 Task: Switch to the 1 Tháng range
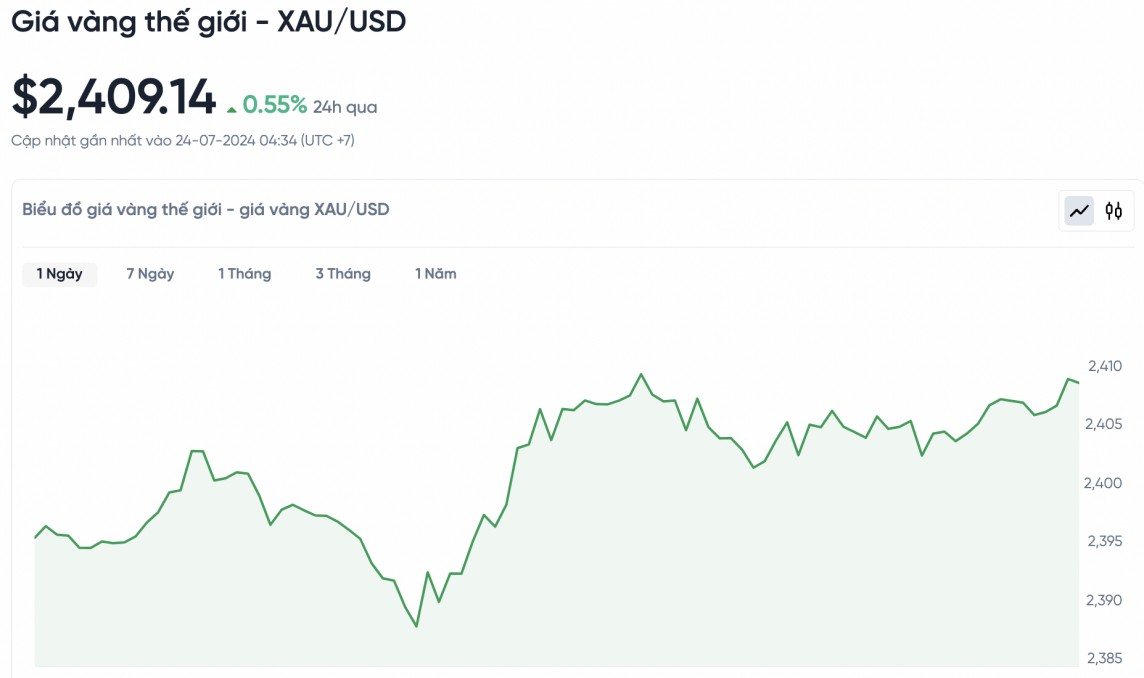[x=245, y=274]
